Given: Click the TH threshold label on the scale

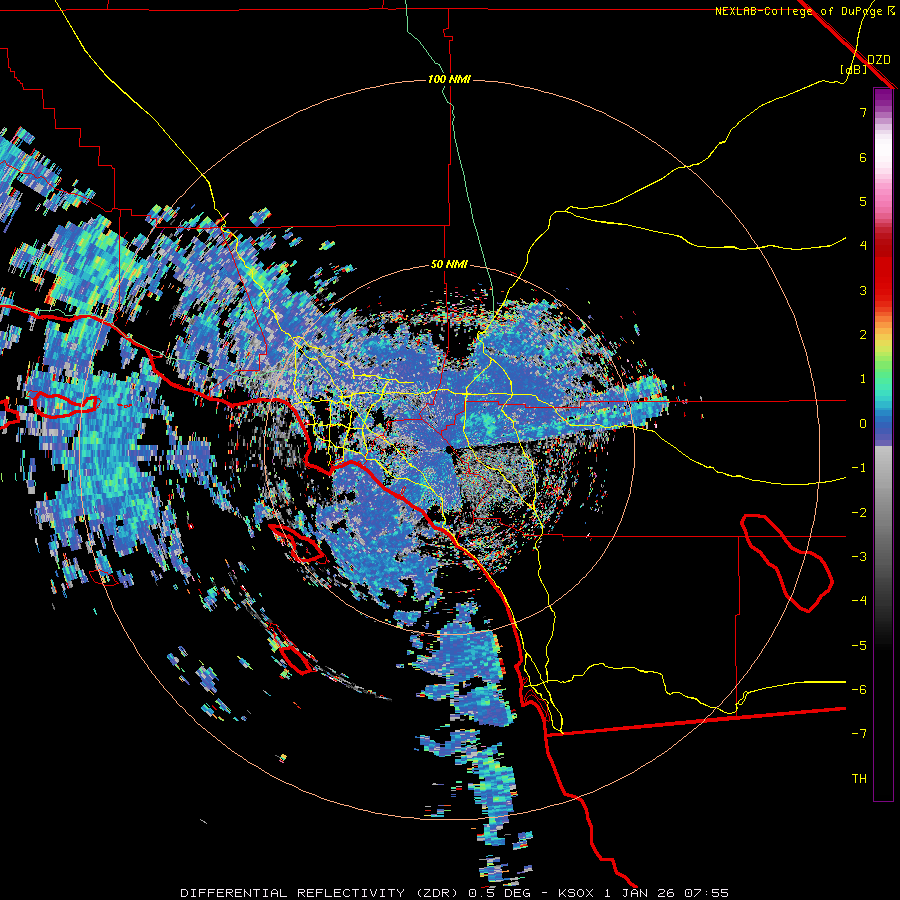Looking at the screenshot, I should tap(859, 779).
